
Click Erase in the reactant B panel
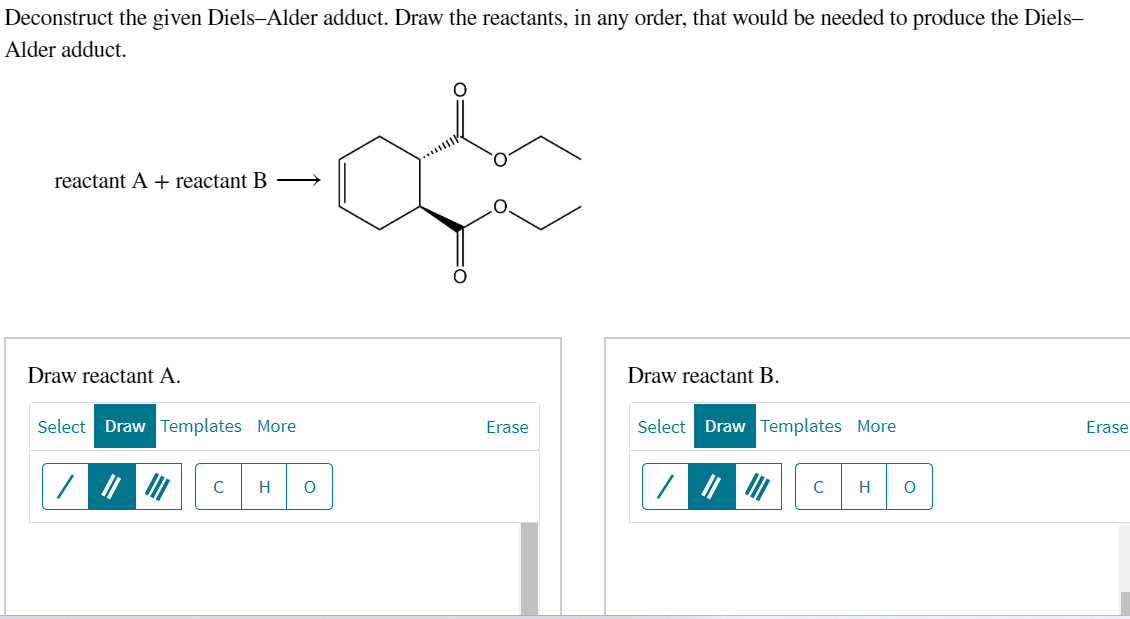point(1107,426)
